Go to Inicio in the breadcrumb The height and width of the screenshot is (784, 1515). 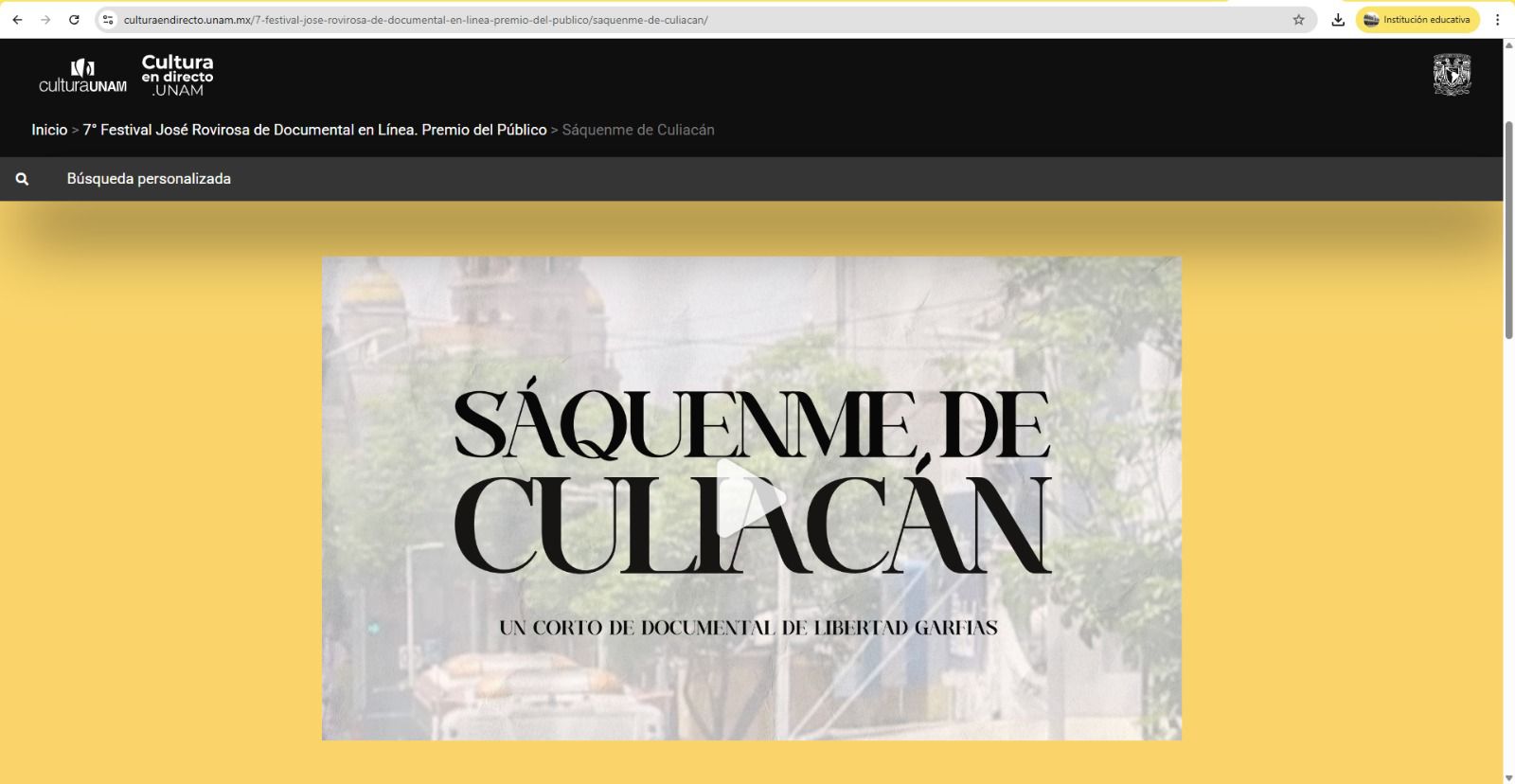click(x=49, y=130)
